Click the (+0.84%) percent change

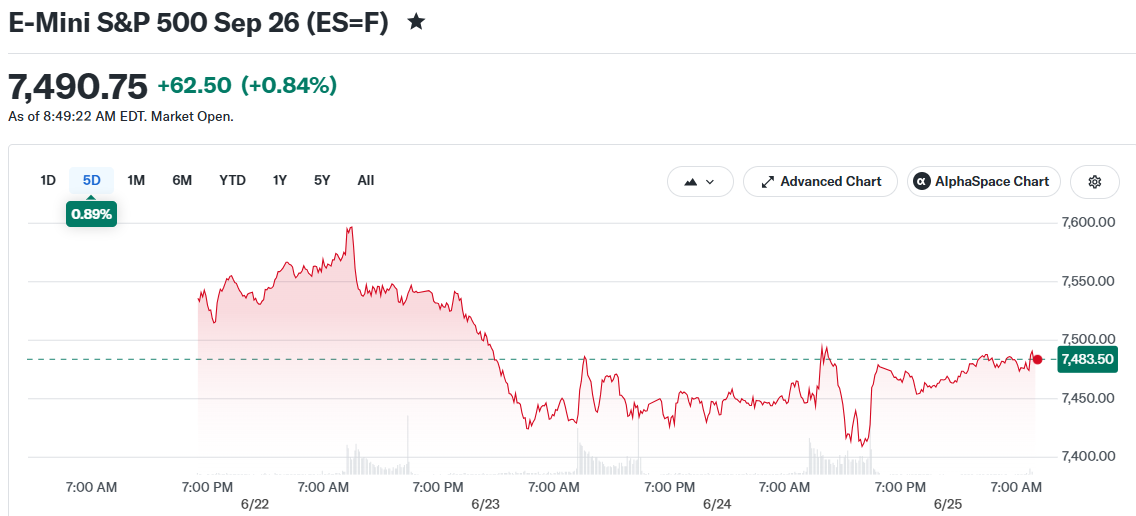289,86
